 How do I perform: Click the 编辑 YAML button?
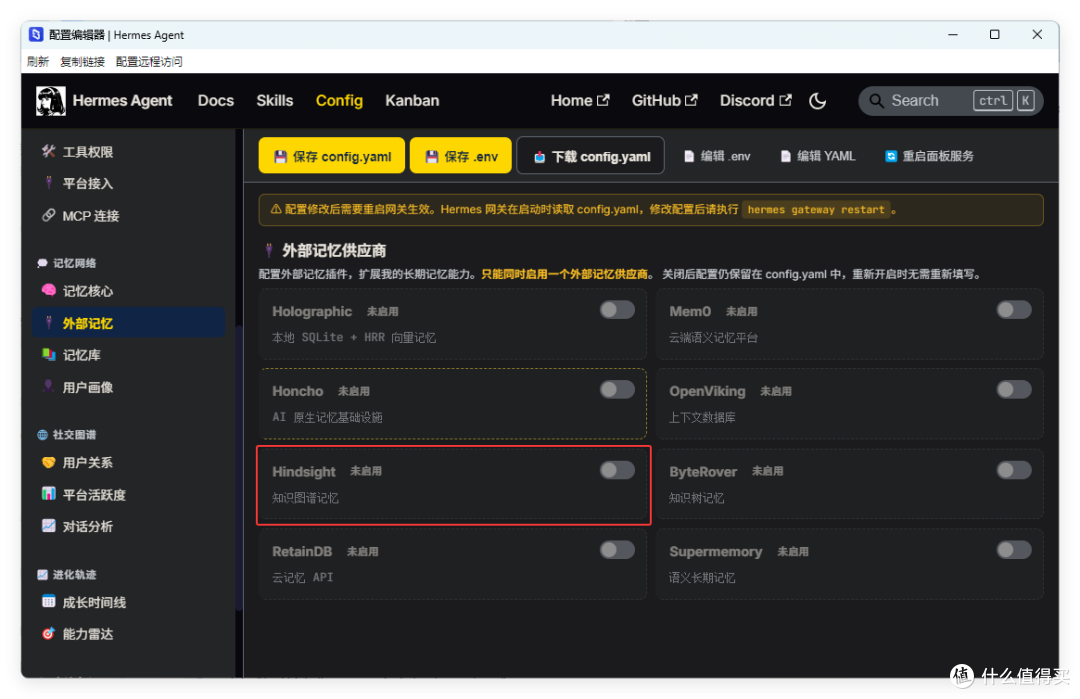point(818,156)
